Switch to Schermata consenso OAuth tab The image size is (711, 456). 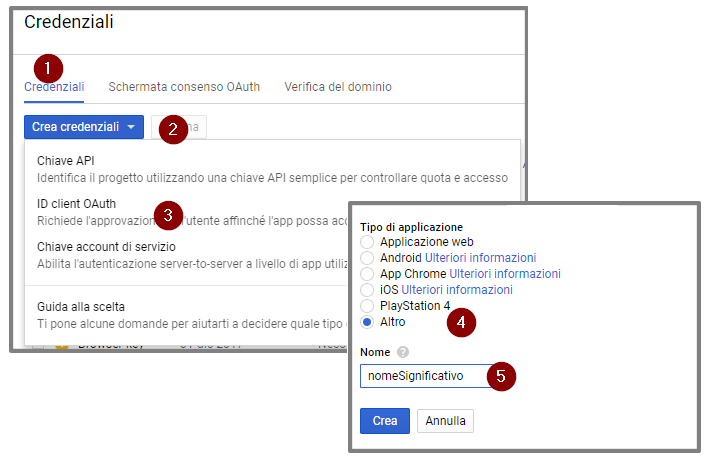coord(184,87)
